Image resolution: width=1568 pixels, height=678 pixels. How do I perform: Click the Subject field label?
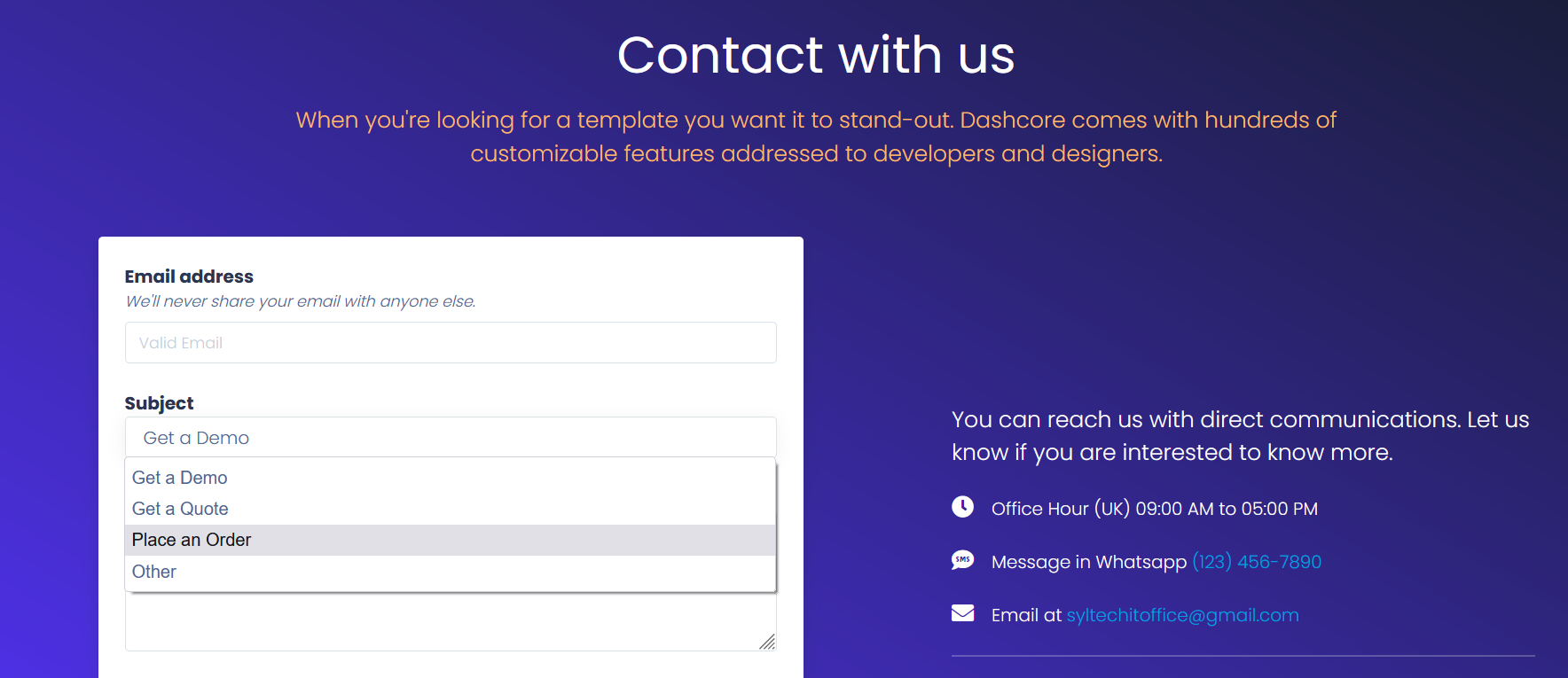159,403
